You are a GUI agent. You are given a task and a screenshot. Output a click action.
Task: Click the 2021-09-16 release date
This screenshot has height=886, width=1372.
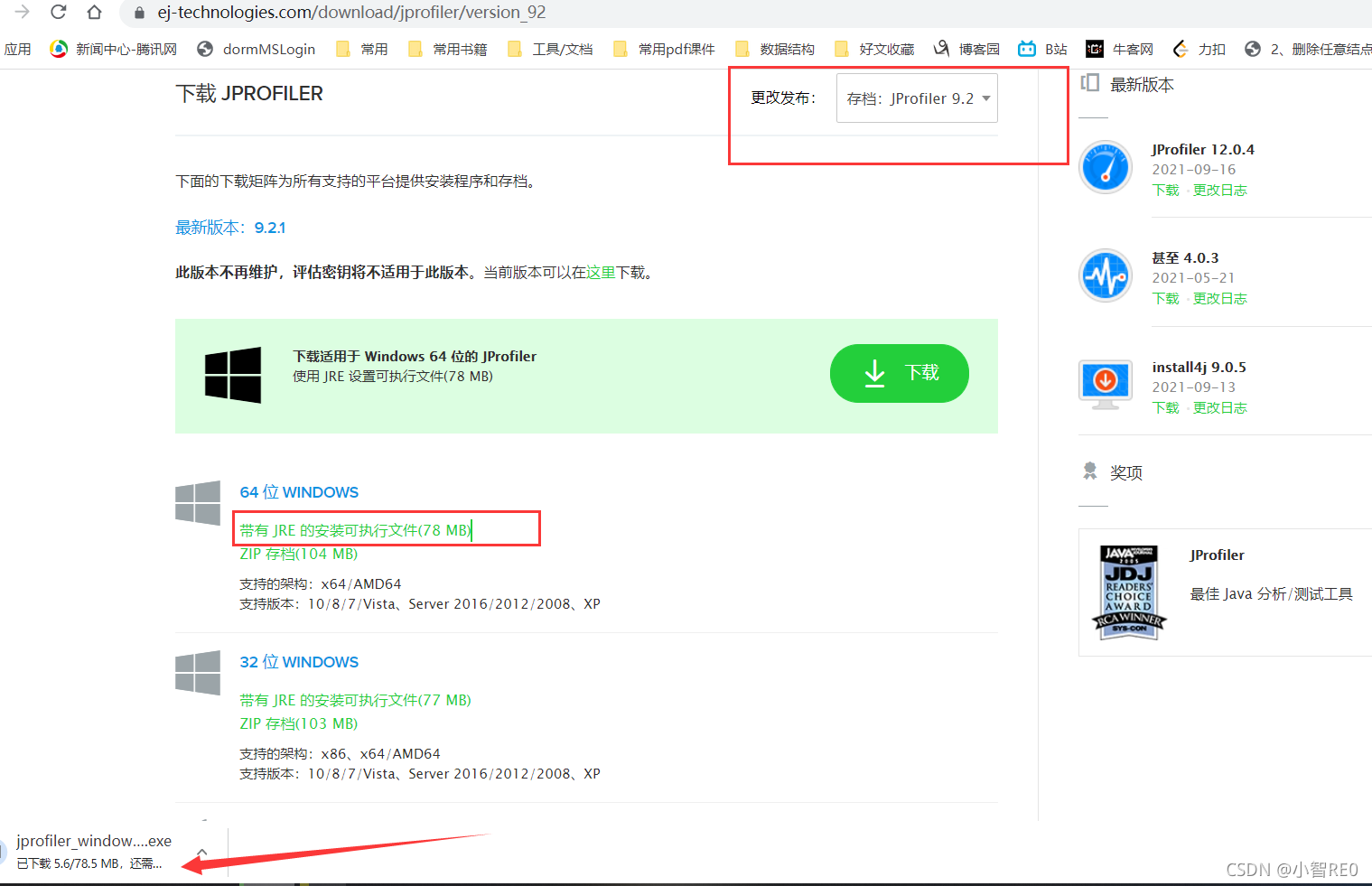tap(1193, 170)
